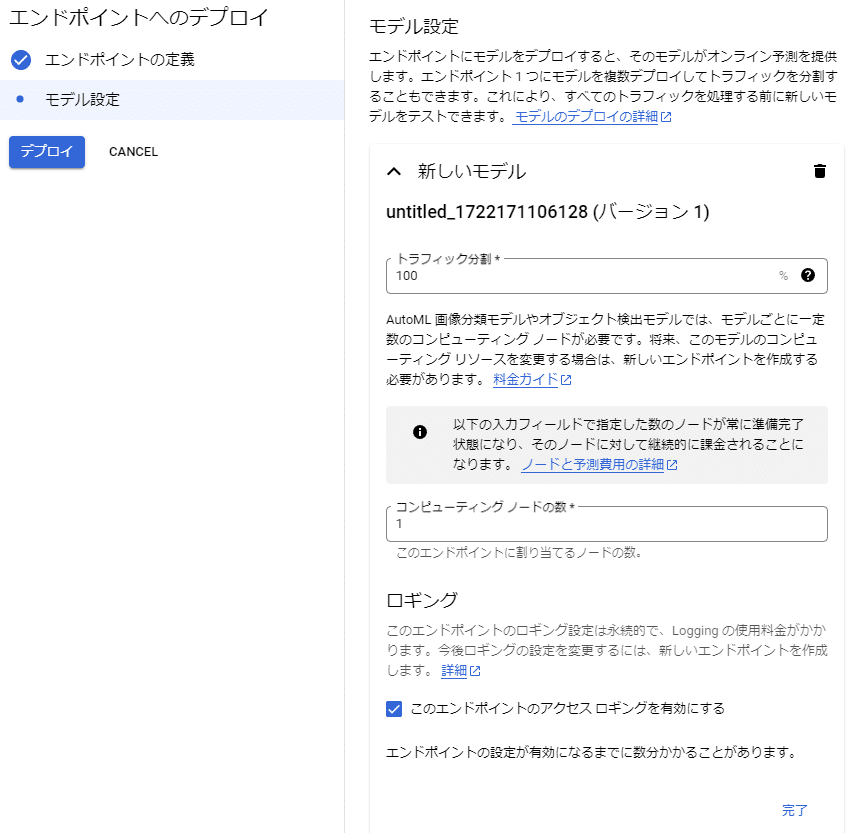Click the エンドポイントへのデプロイ panel title

pyautogui.click(x=139, y=17)
